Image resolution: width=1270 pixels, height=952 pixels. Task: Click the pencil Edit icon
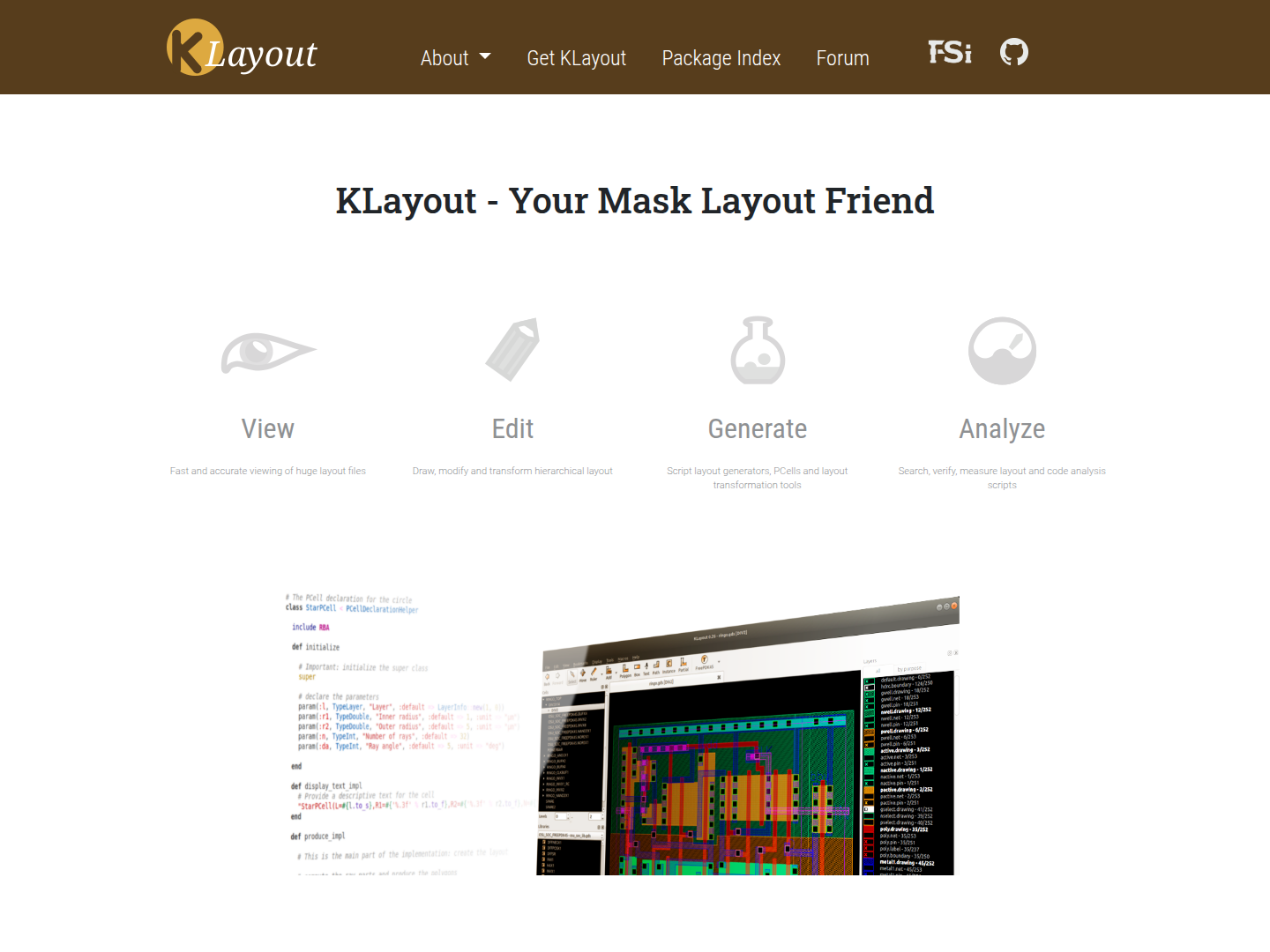[512, 349]
